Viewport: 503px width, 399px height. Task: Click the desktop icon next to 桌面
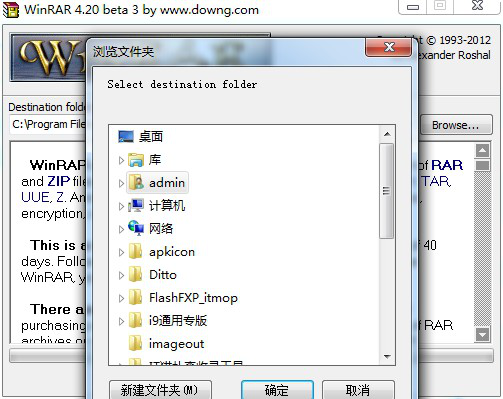coord(126,137)
